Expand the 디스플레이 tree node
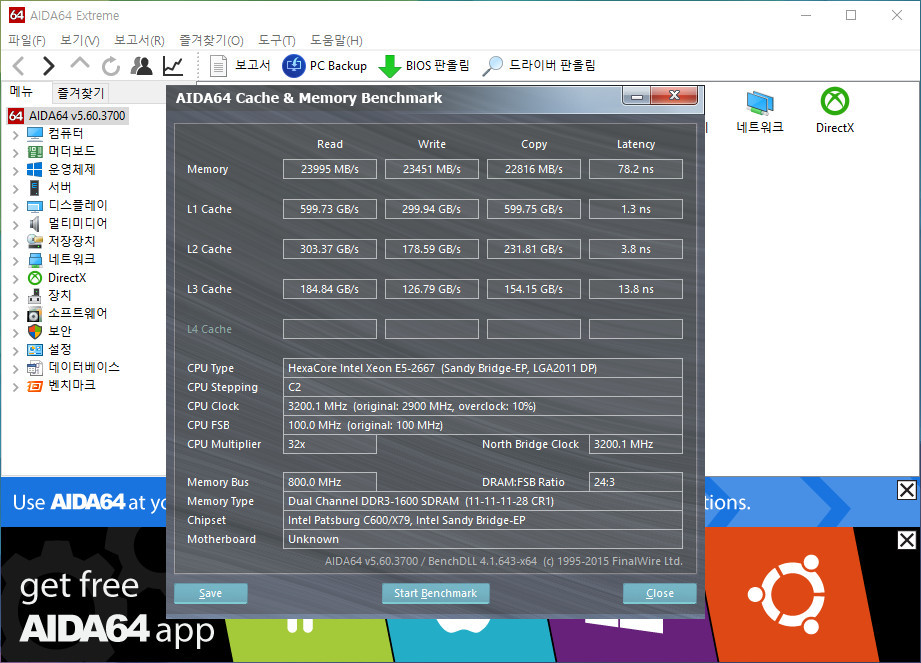Screen dimensions: 921x663 (x=16, y=207)
